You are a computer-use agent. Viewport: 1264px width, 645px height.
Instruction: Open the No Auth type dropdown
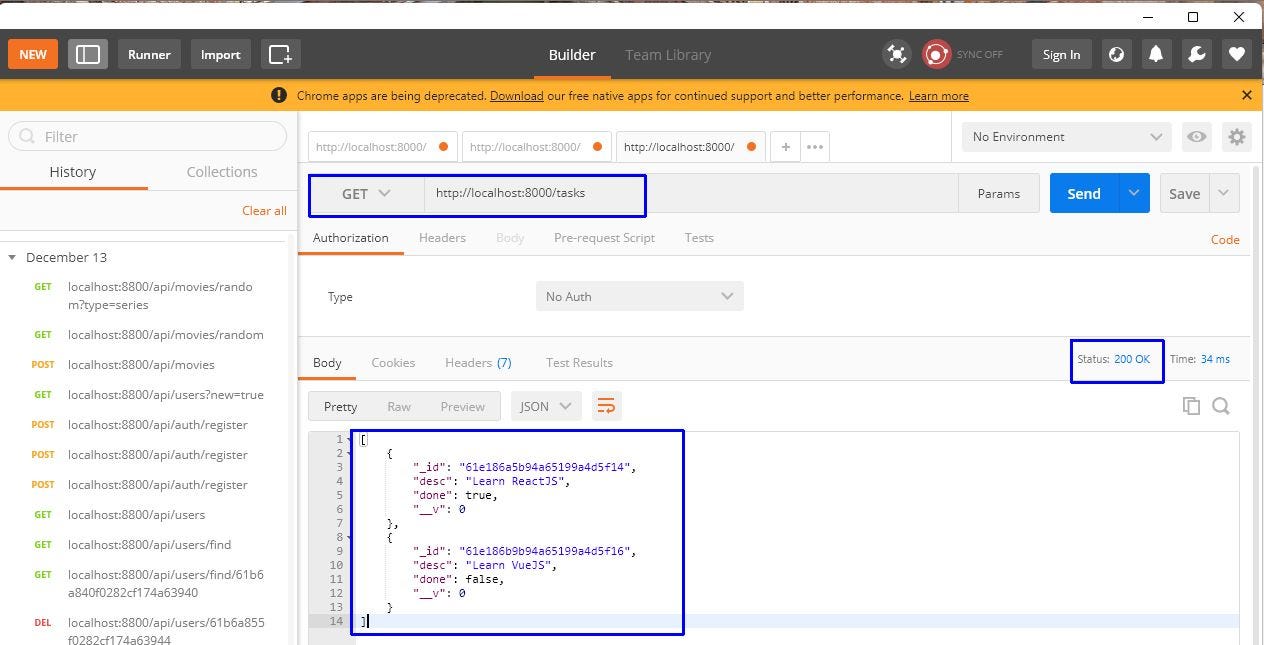(x=639, y=296)
